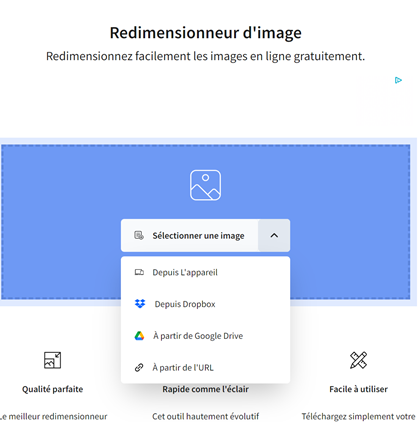Collapse the dropdown with the chevron arrow
Screen dimensions: 420x422
[x=274, y=235]
